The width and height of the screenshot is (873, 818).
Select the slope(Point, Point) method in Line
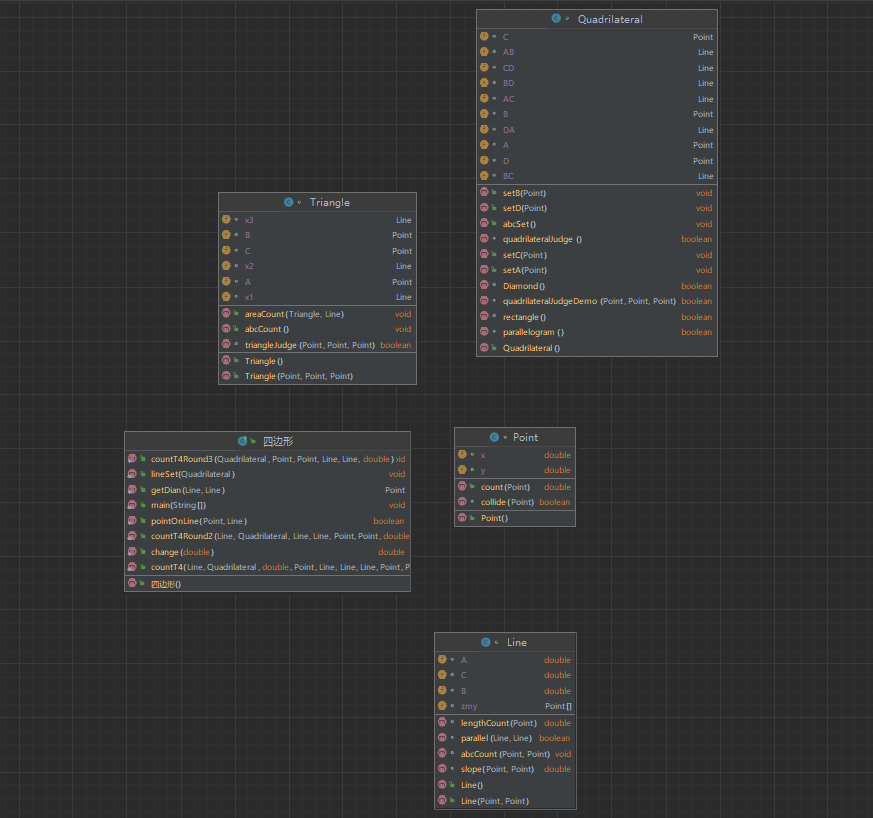pyautogui.click(x=497, y=769)
